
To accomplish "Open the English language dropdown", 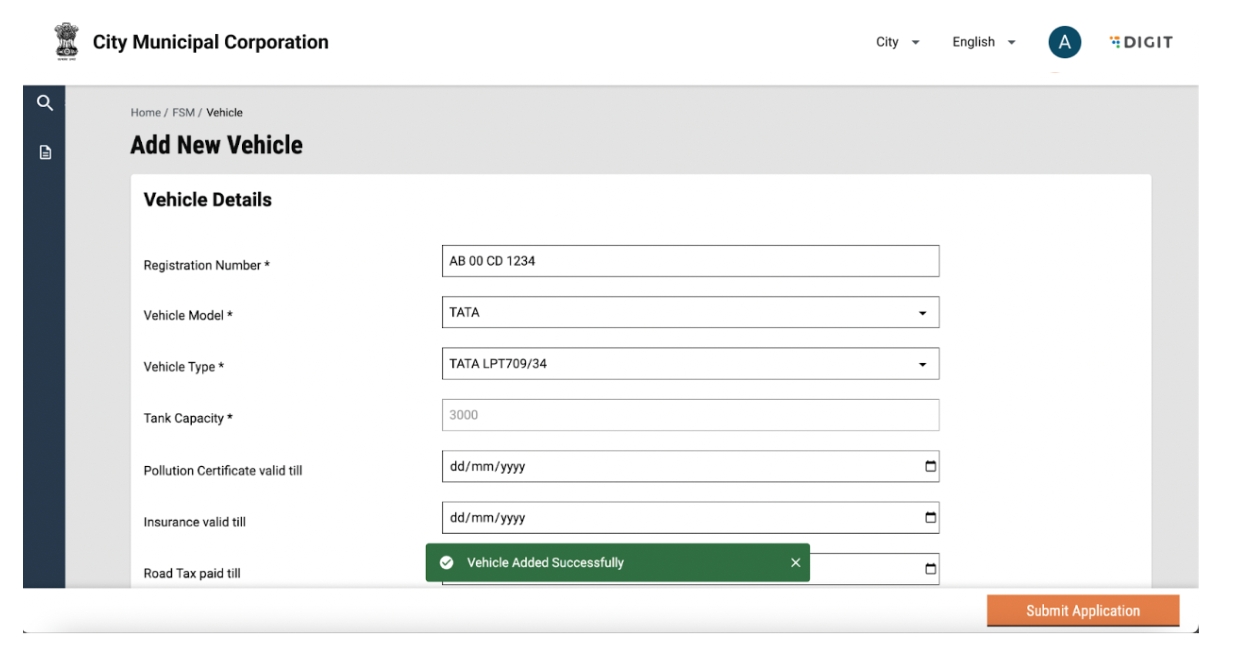I will [x=983, y=42].
